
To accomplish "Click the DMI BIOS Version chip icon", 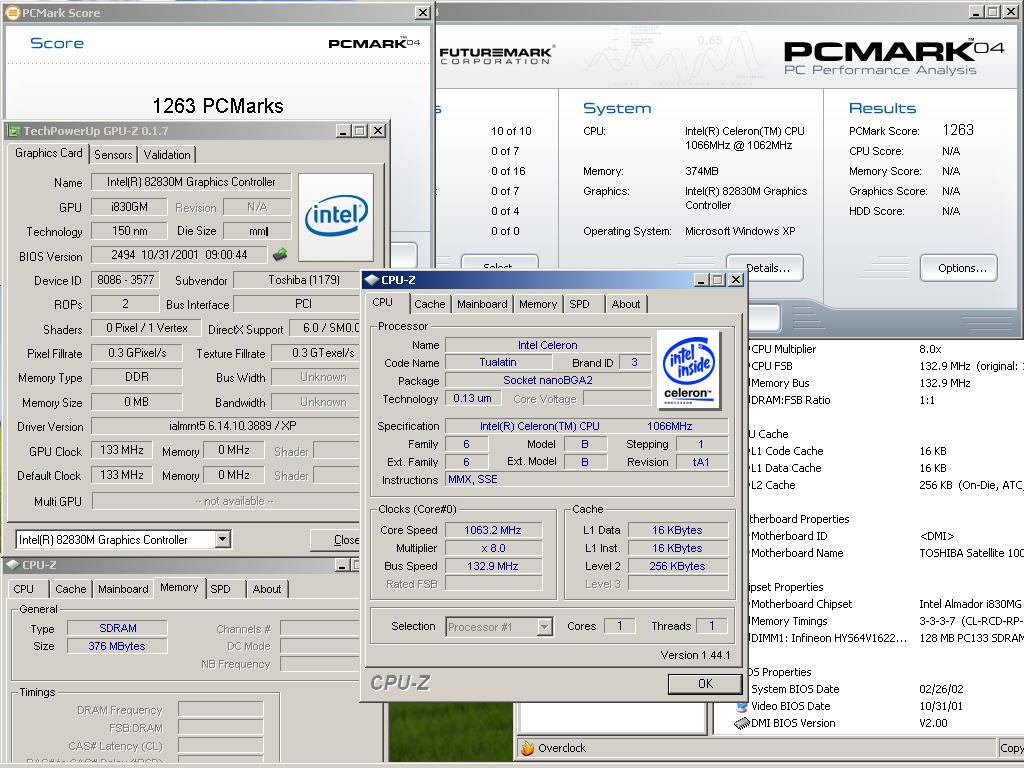I will click(741, 723).
